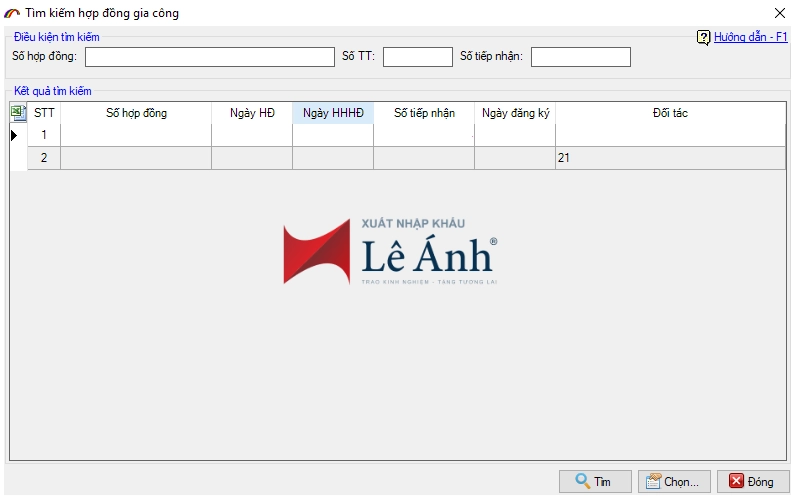The height and width of the screenshot is (499, 796).
Task: Click the Ngày HHHĐ column header
Action: coord(333,113)
